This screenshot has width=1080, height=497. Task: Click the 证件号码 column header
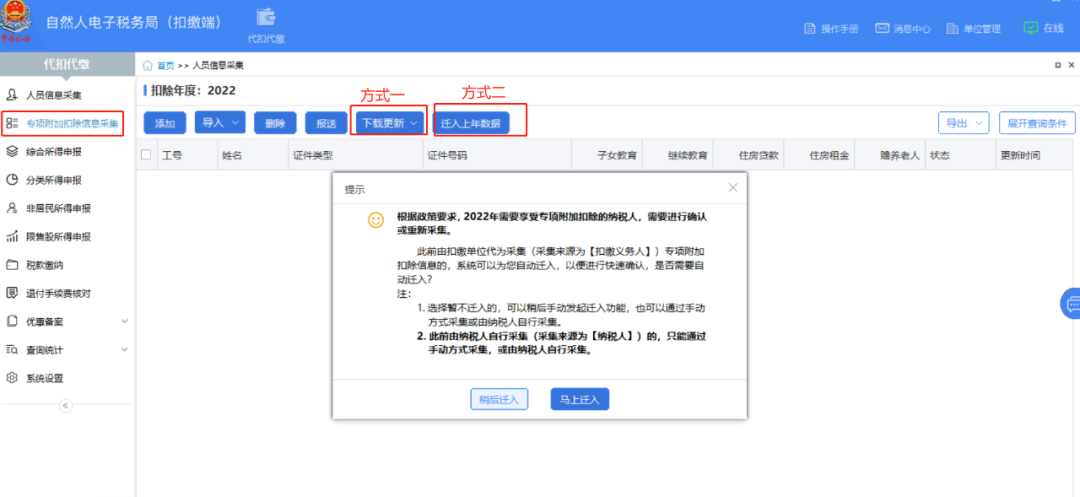[497, 156]
